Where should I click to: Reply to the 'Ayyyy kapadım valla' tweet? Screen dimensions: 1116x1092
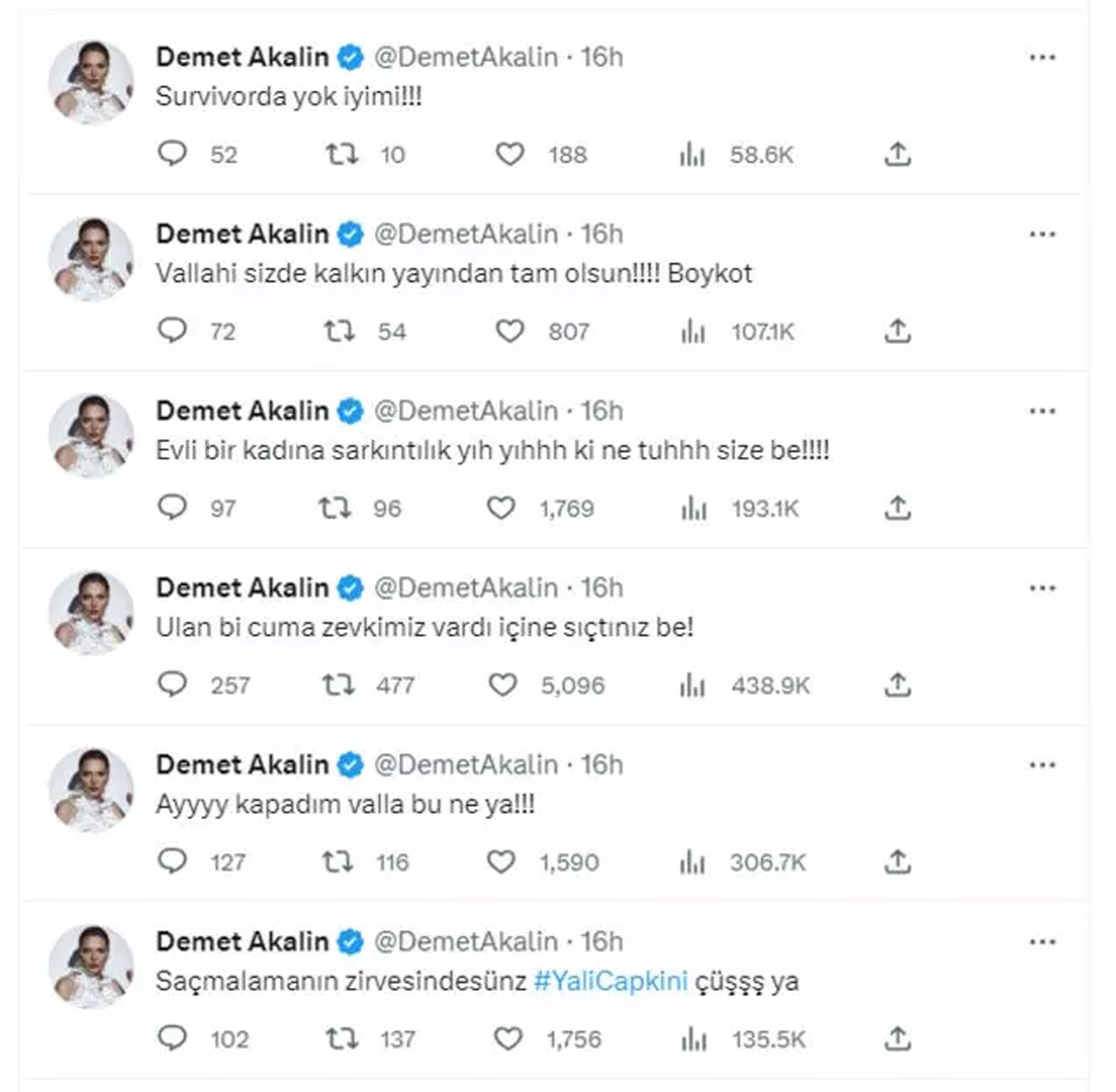pos(172,861)
